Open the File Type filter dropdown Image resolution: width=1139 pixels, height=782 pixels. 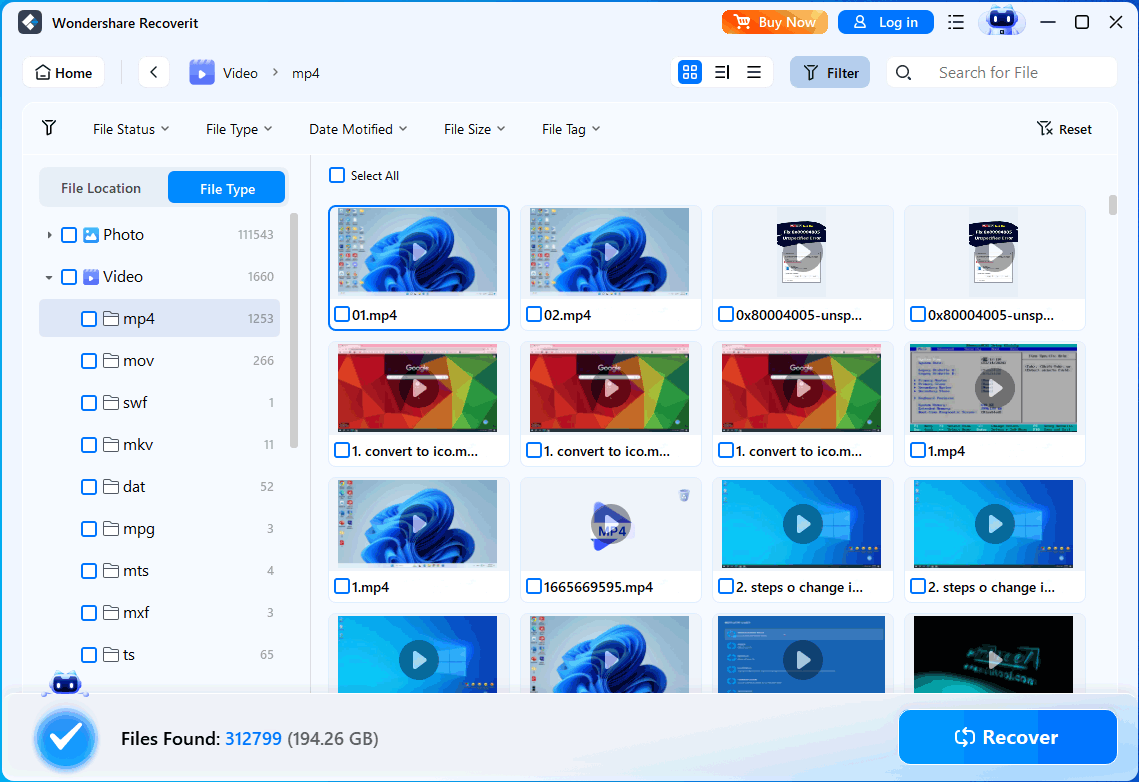tap(239, 129)
